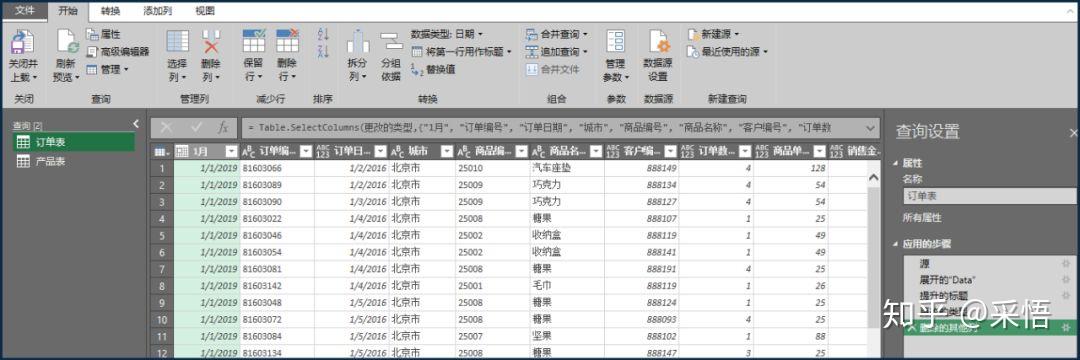
Task: Click the cell containing 81603066
Action: 277,168
